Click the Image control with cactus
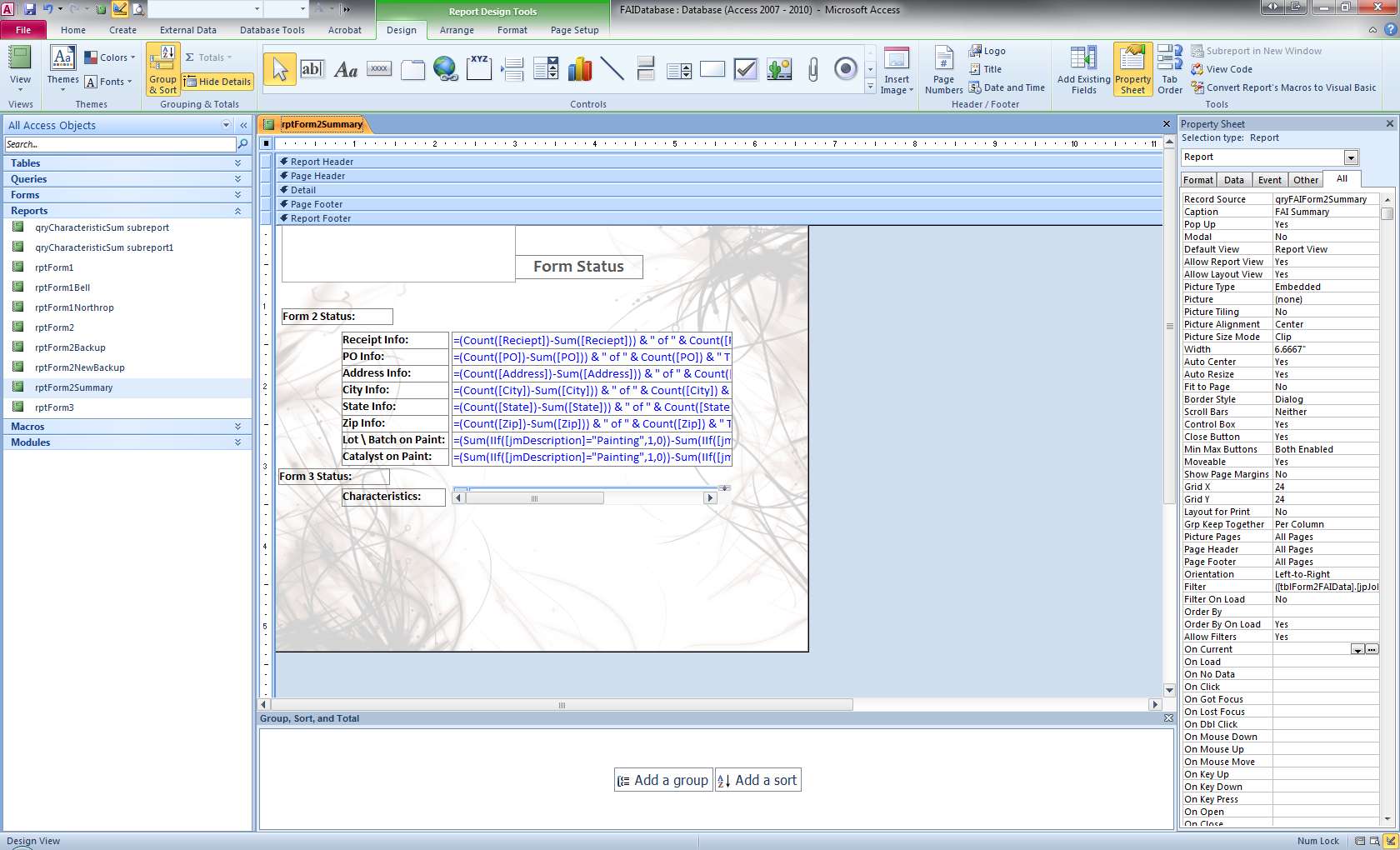This screenshot has width=1400, height=850. click(x=779, y=69)
